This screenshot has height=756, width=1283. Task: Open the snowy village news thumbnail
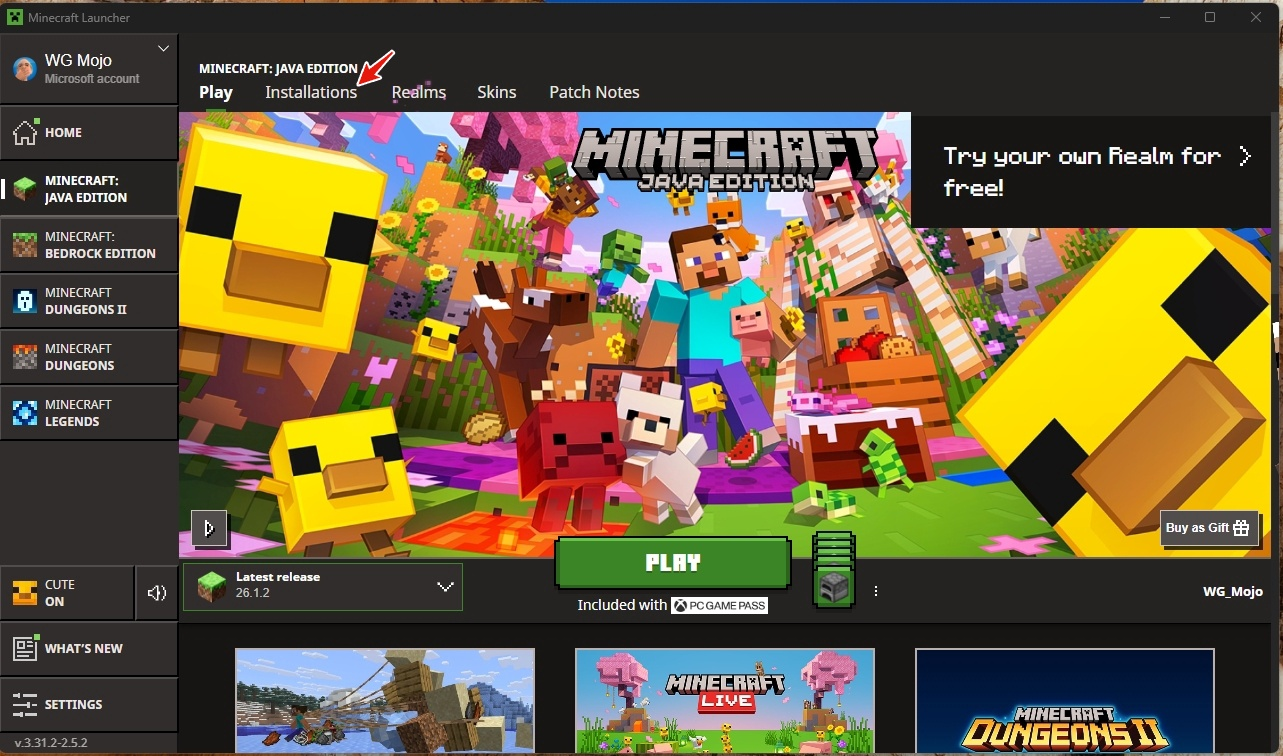tap(385, 701)
